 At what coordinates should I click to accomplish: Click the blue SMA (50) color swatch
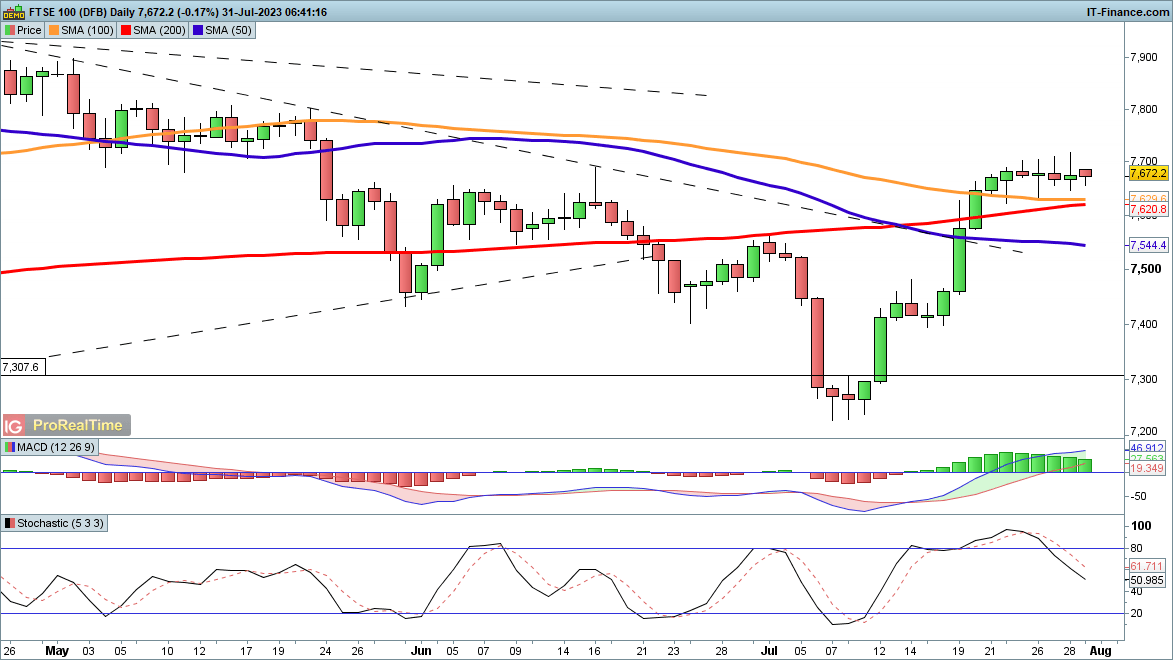197,30
